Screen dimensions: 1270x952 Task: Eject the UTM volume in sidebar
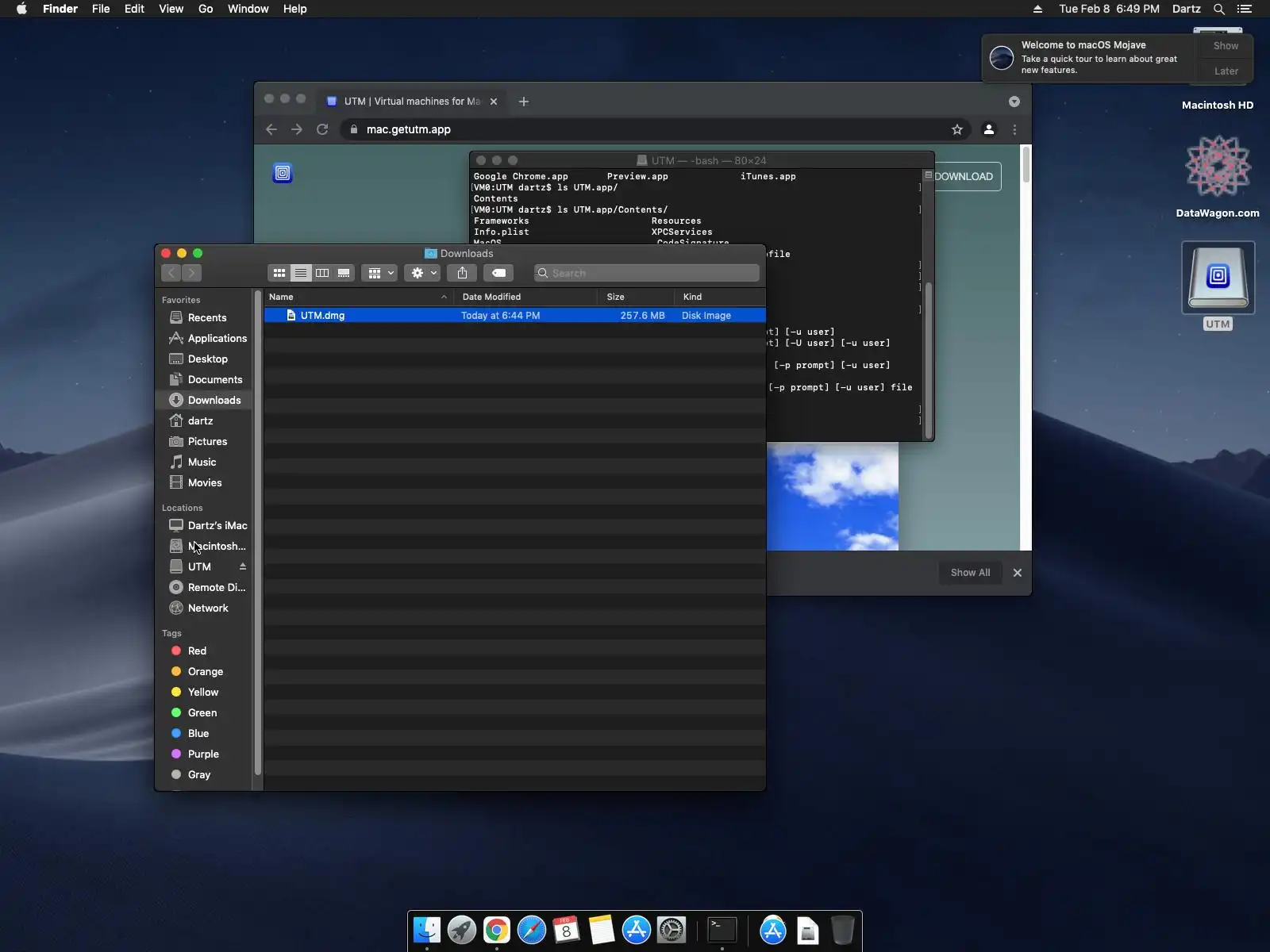[243, 566]
